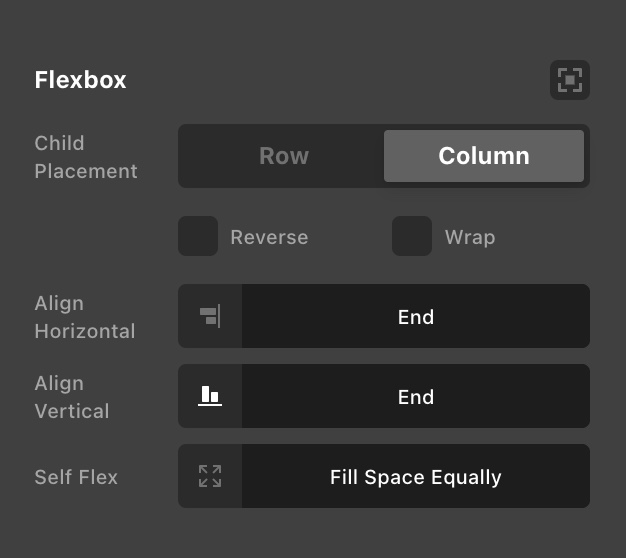The width and height of the screenshot is (626, 558).
Task: Click the expand arrows icon for Self Flex
Action: pos(210,476)
